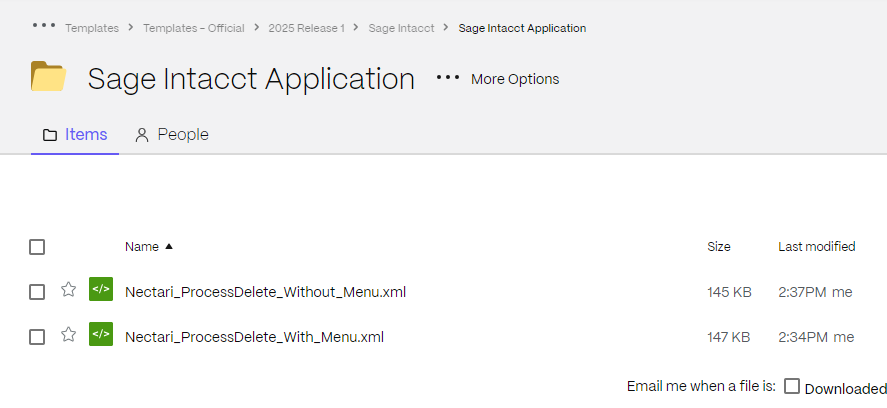The height and width of the screenshot is (408, 887).
Task: Click Sage Intacct Application breadcrumb
Action: pyautogui.click(x=522, y=28)
